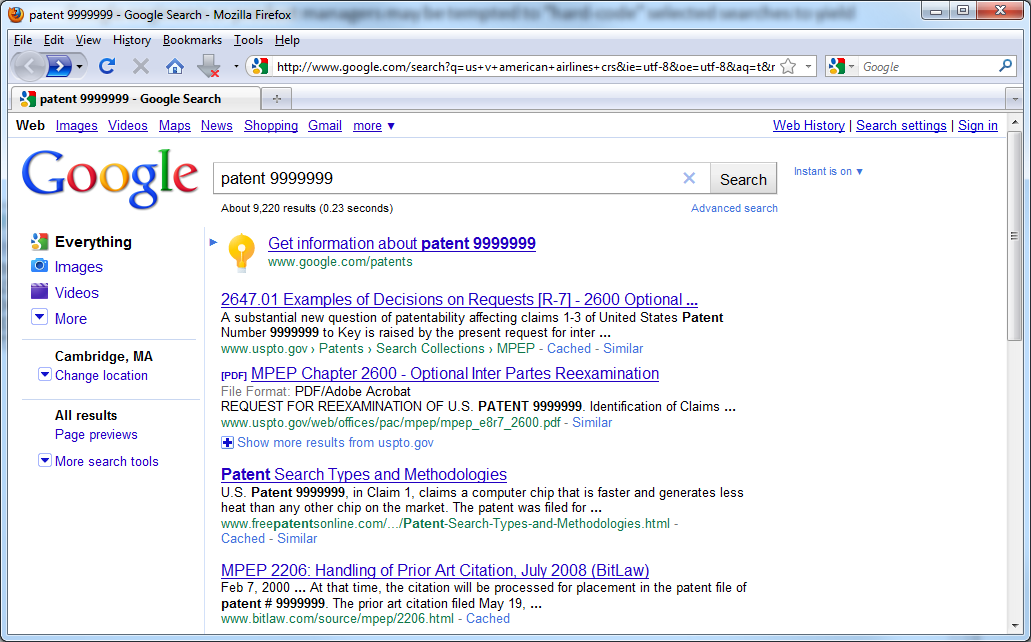Viewport: 1031px width, 642px height.
Task: Switch to Maps in the top bar
Action: (174, 126)
